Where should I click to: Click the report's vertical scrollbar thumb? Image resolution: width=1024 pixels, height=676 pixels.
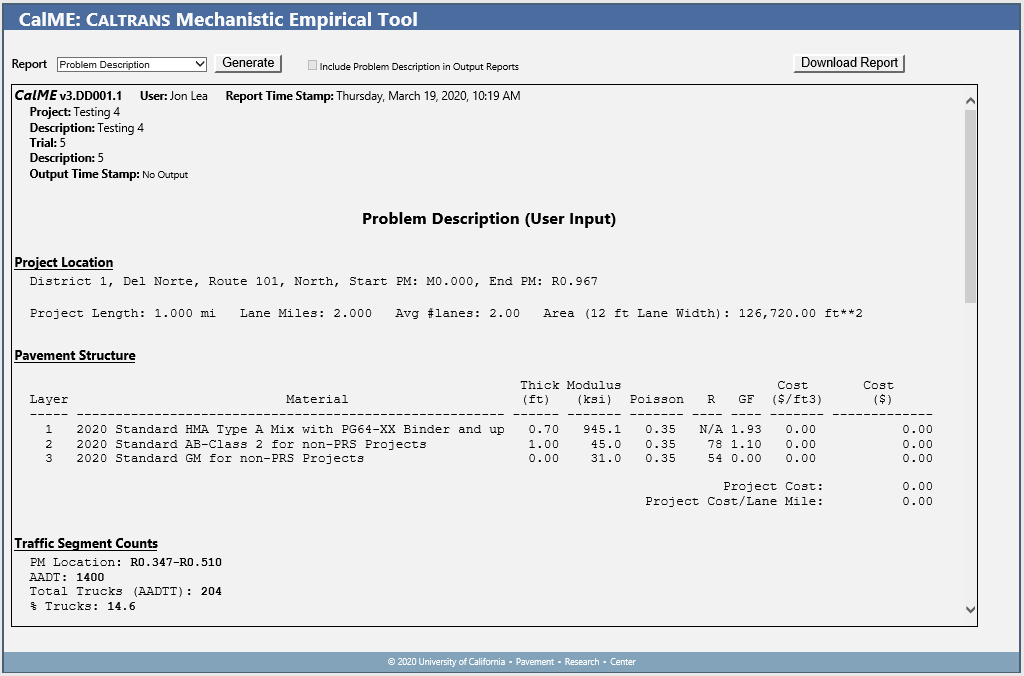[968, 205]
